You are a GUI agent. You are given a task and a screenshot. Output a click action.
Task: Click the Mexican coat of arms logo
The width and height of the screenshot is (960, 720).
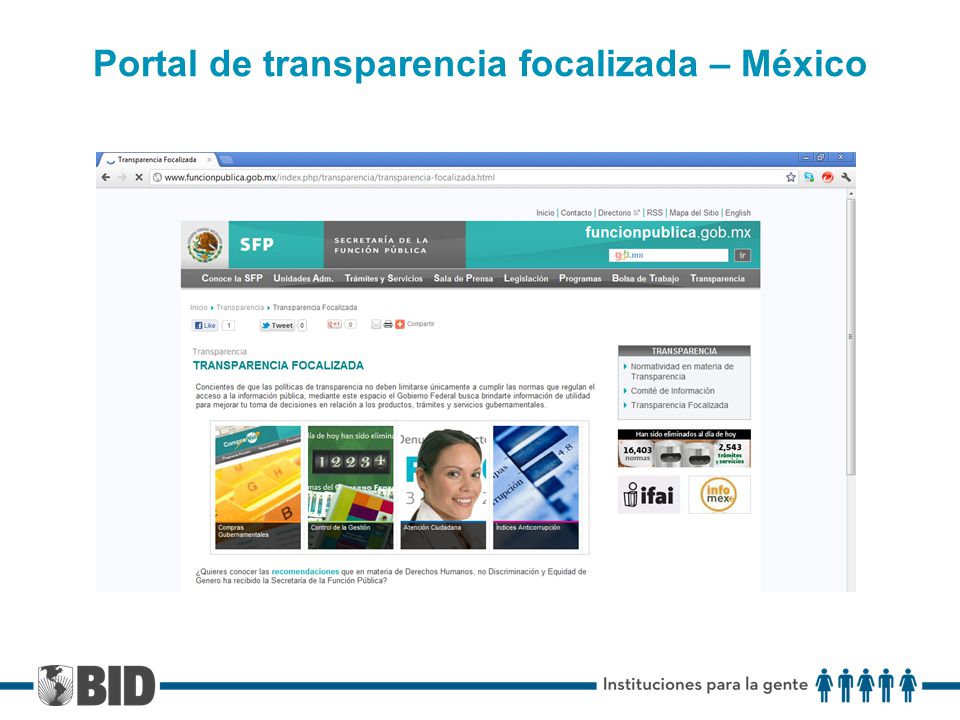coord(205,245)
